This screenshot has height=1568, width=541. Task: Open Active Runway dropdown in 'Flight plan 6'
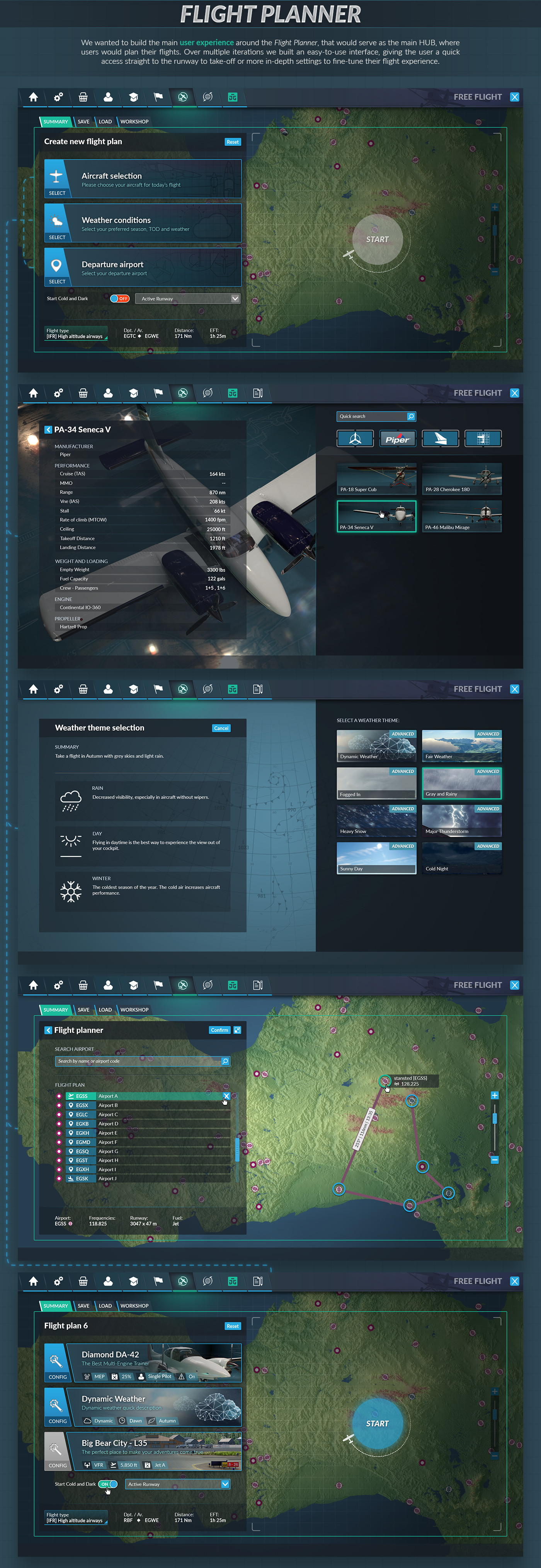point(178,1484)
